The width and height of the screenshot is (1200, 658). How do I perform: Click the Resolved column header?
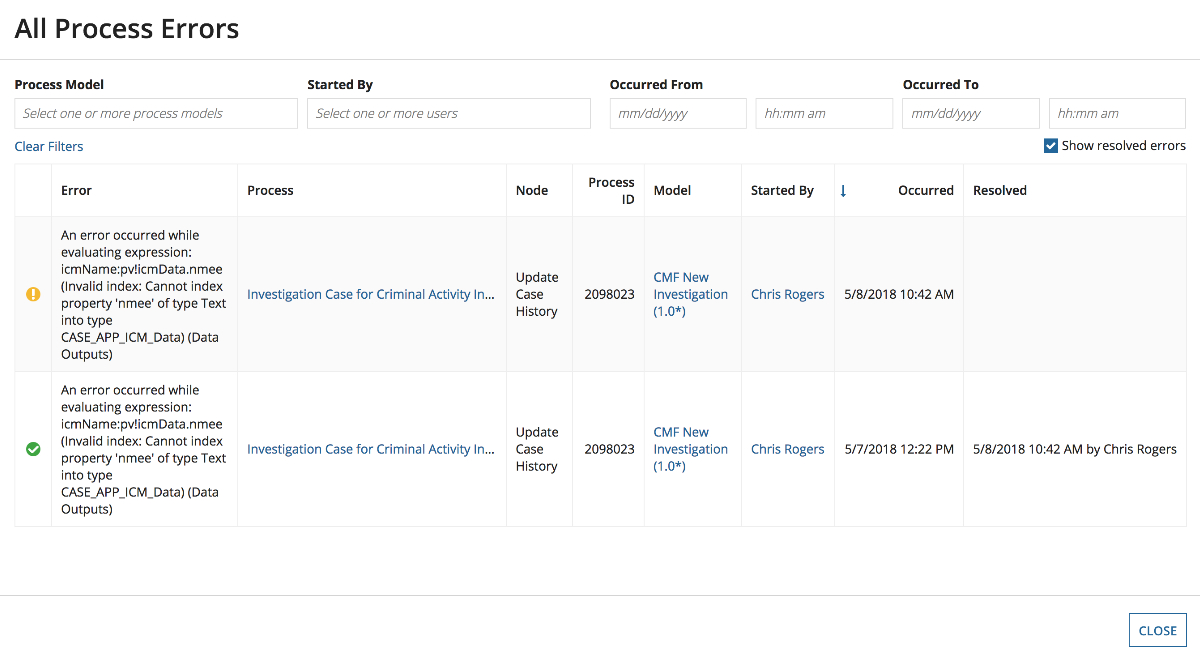1000,190
